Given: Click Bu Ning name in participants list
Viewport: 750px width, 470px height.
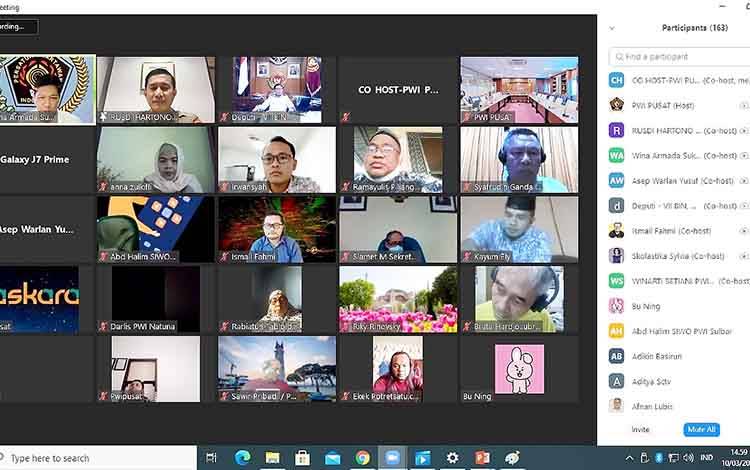Looking at the screenshot, I should (646, 306).
